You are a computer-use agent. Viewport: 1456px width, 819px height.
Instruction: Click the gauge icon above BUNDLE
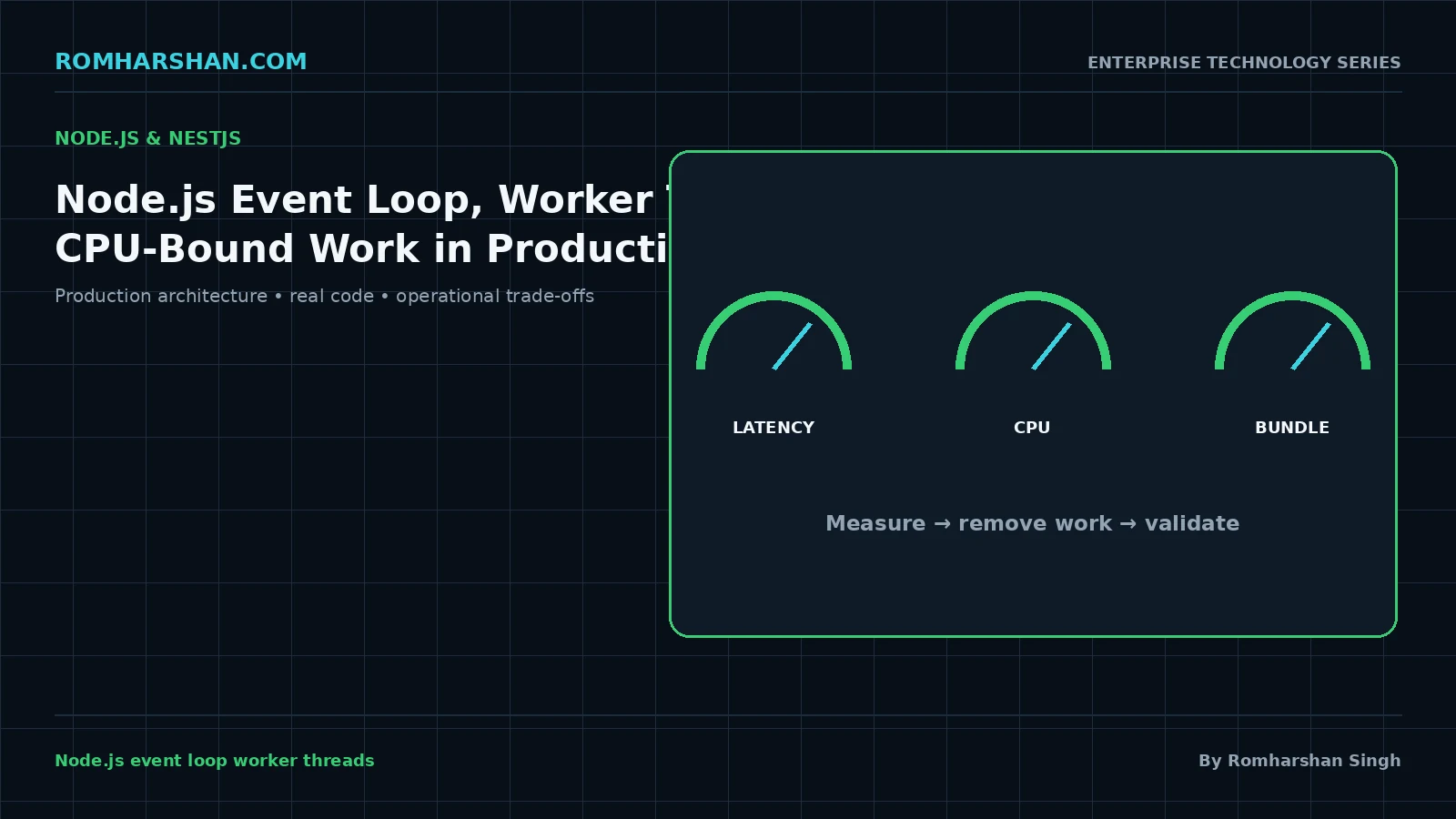click(1292, 330)
